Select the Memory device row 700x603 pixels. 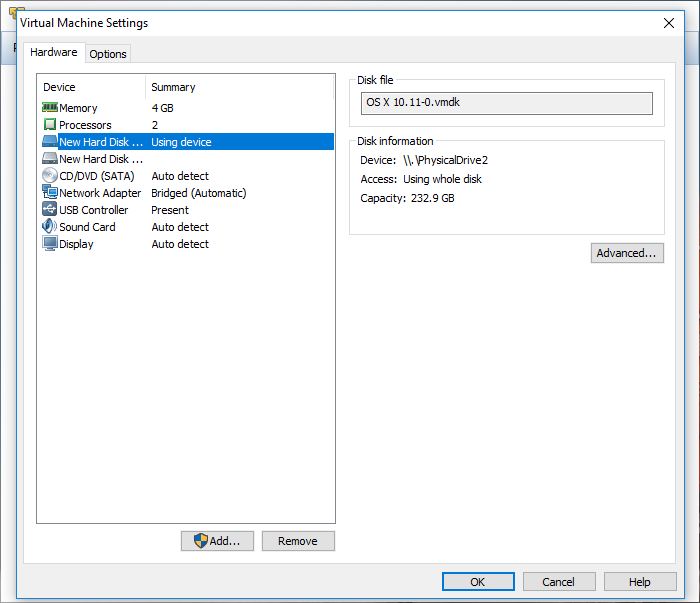click(x=188, y=108)
